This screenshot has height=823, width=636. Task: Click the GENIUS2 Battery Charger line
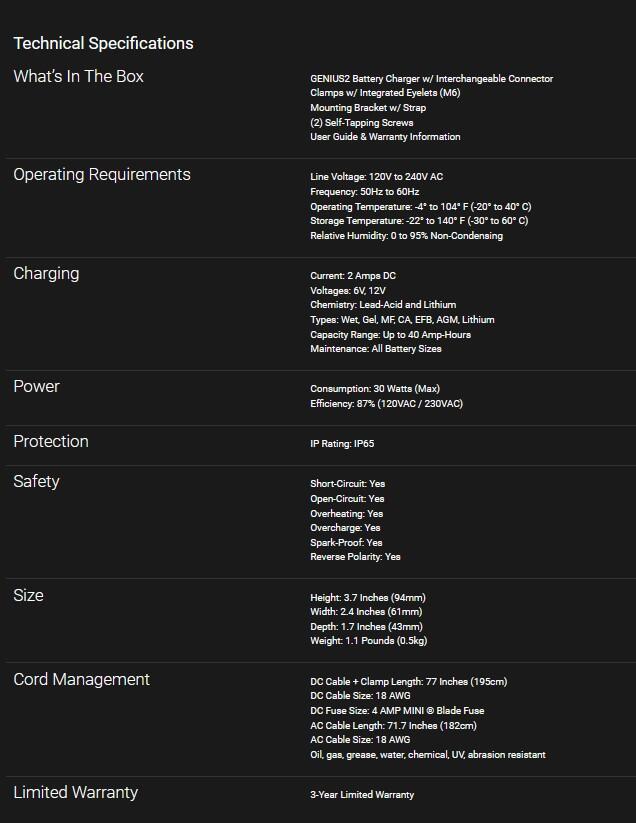click(431, 78)
